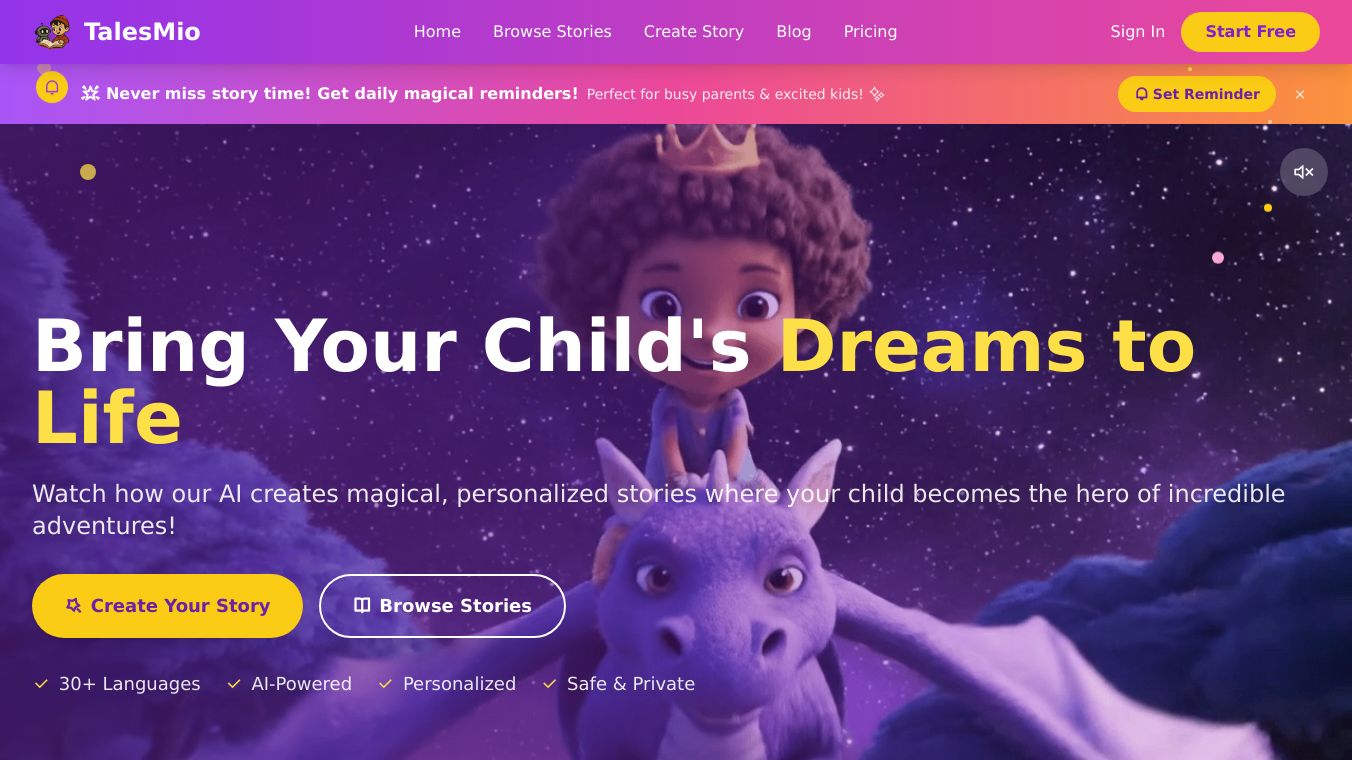
Task: Click the yellow bell notification icon
Action: 52,87
